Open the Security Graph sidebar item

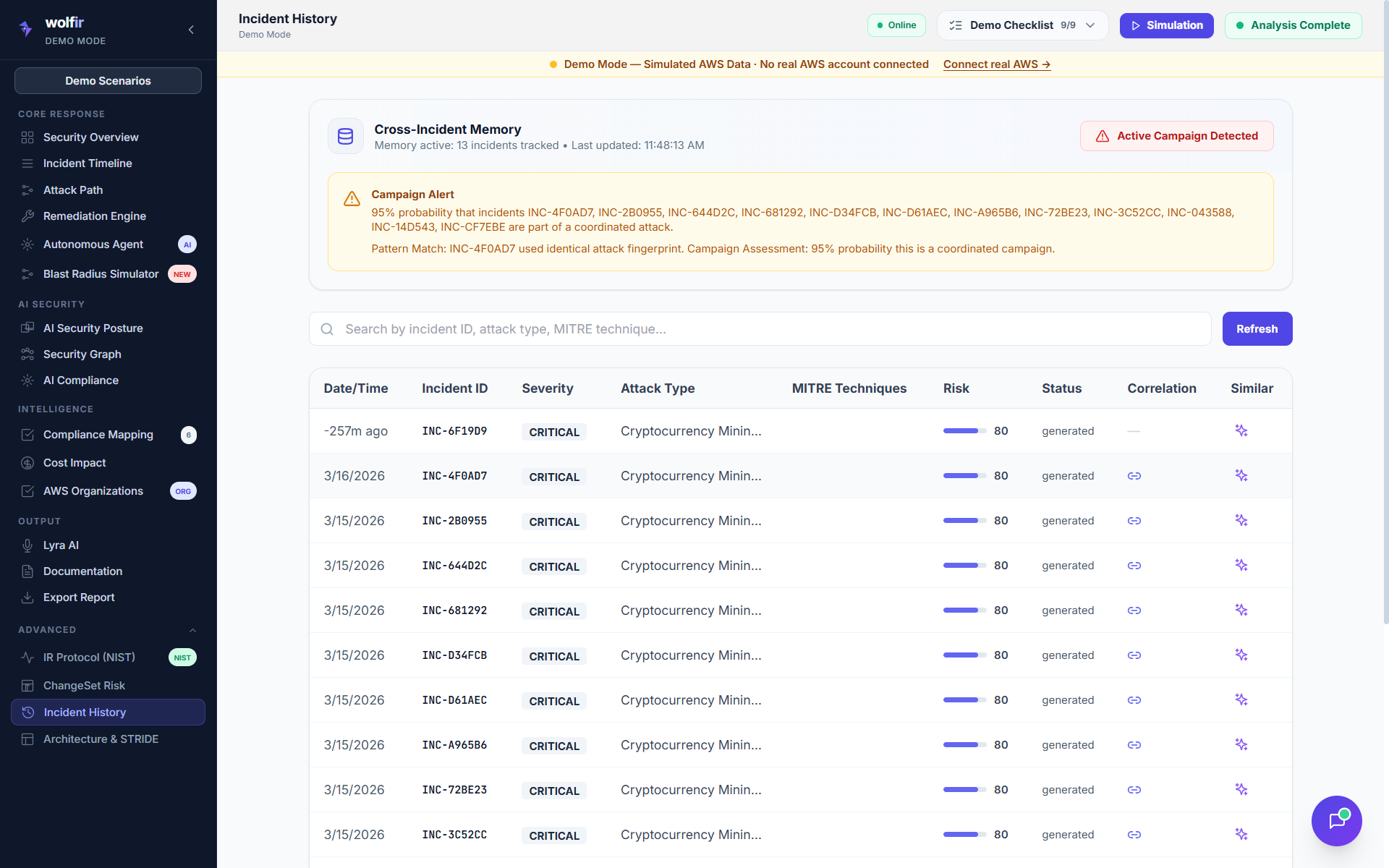(82, 354)
